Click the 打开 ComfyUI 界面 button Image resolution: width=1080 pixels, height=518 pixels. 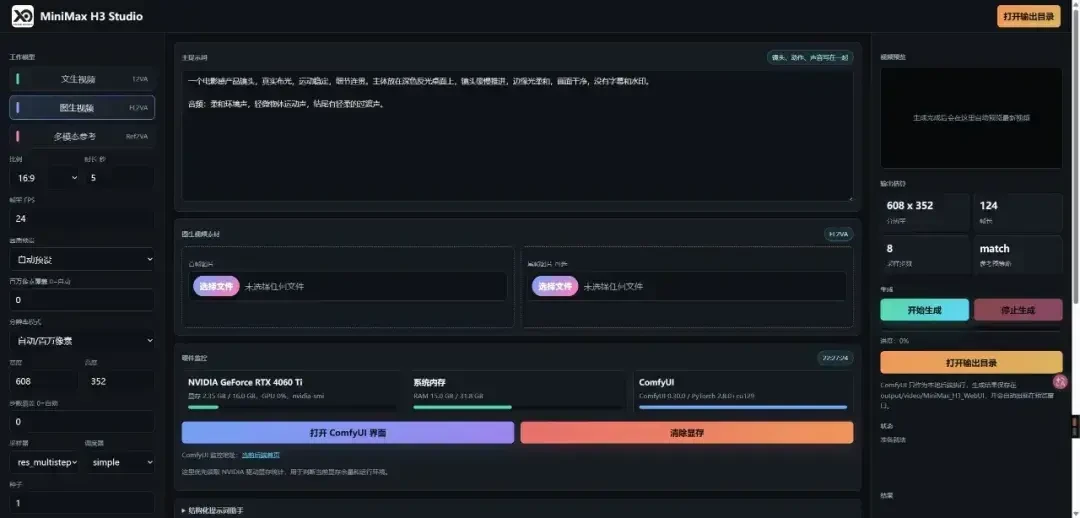(348, 433)
